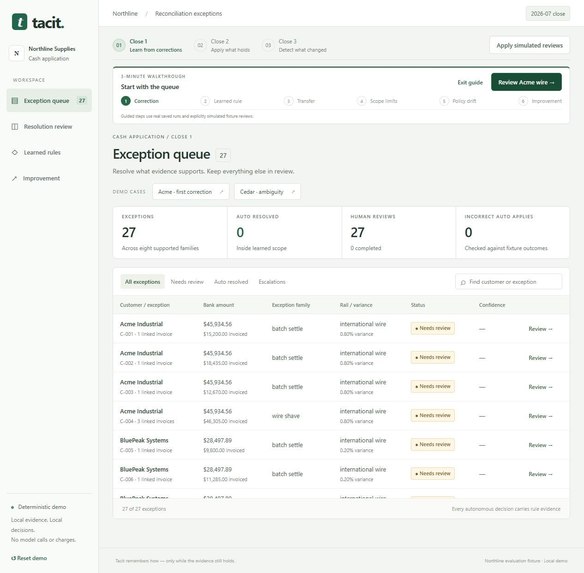Click the Status column header
584x573 pixels.
point(418,305)
